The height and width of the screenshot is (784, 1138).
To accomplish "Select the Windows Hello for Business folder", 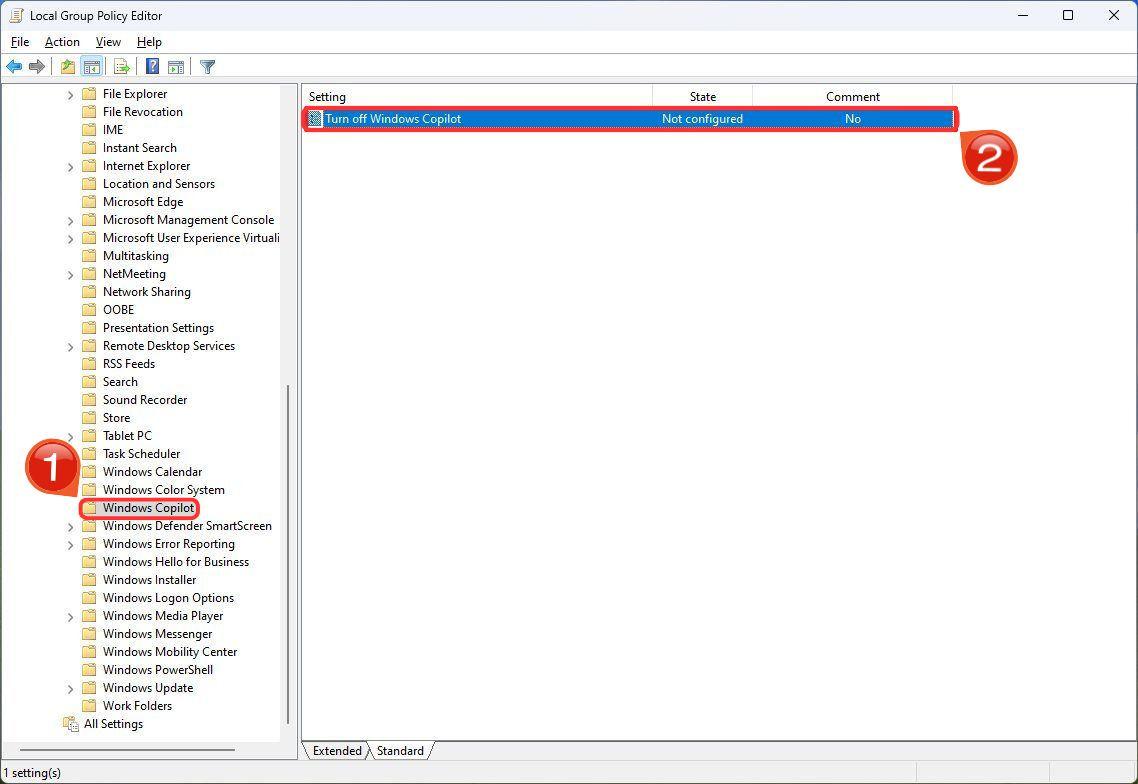I will point(176,562).
